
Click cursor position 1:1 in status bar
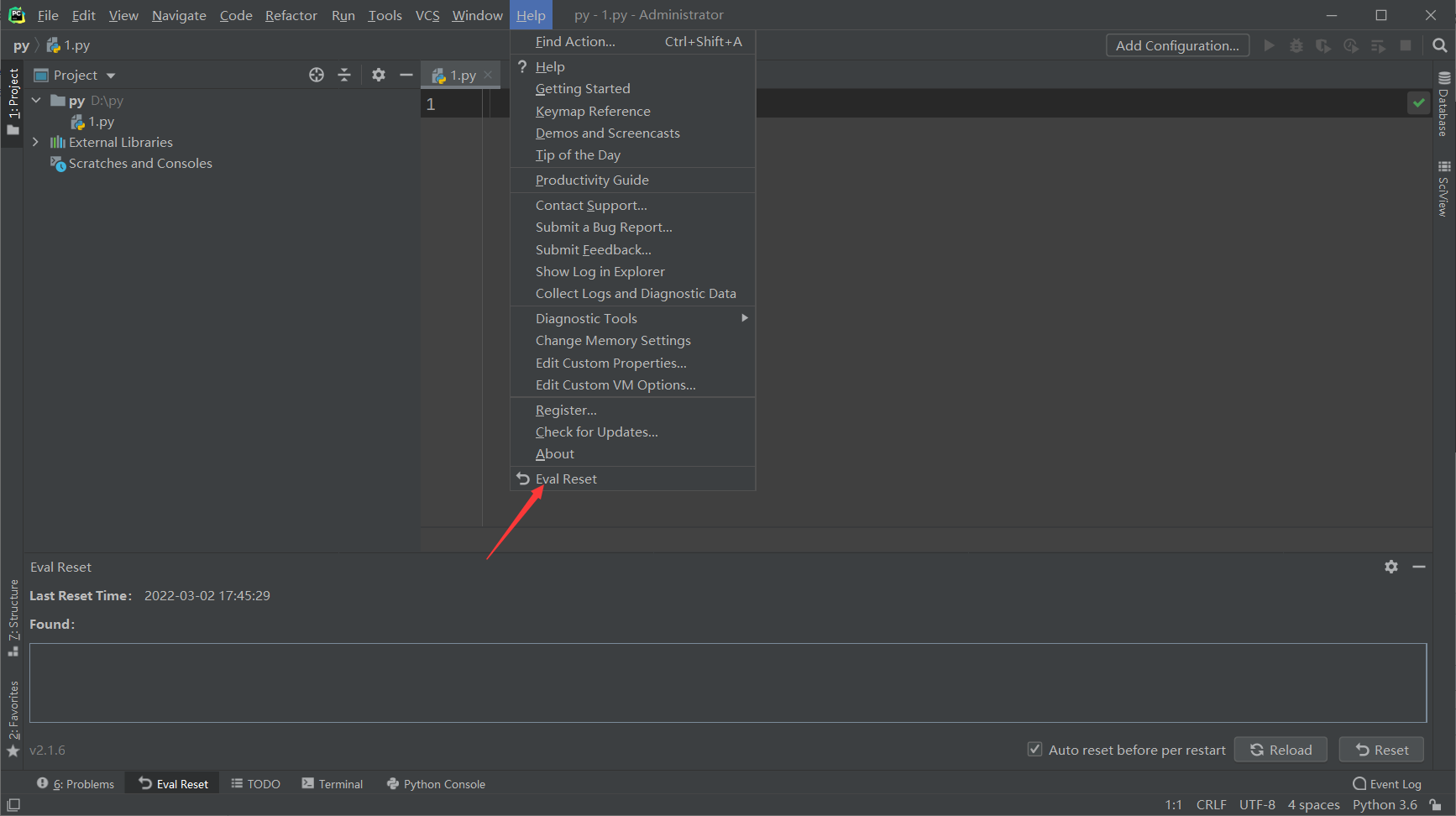click(x=1173, y=805)
